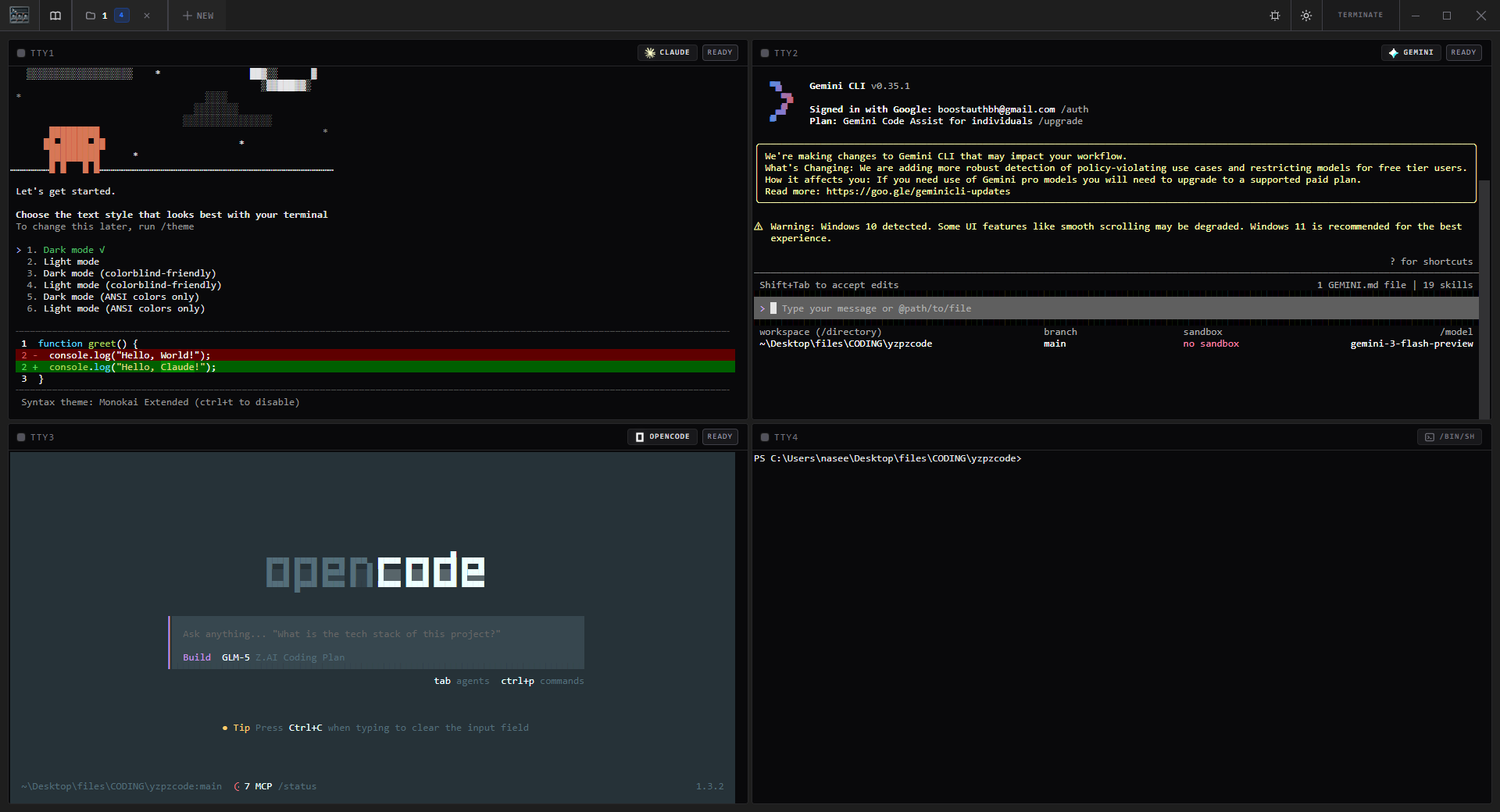The width and height of the screenshot is (1500, 812).
Task: Select Light mode (ANSI colors only) option
Action: tap(116, 308)
